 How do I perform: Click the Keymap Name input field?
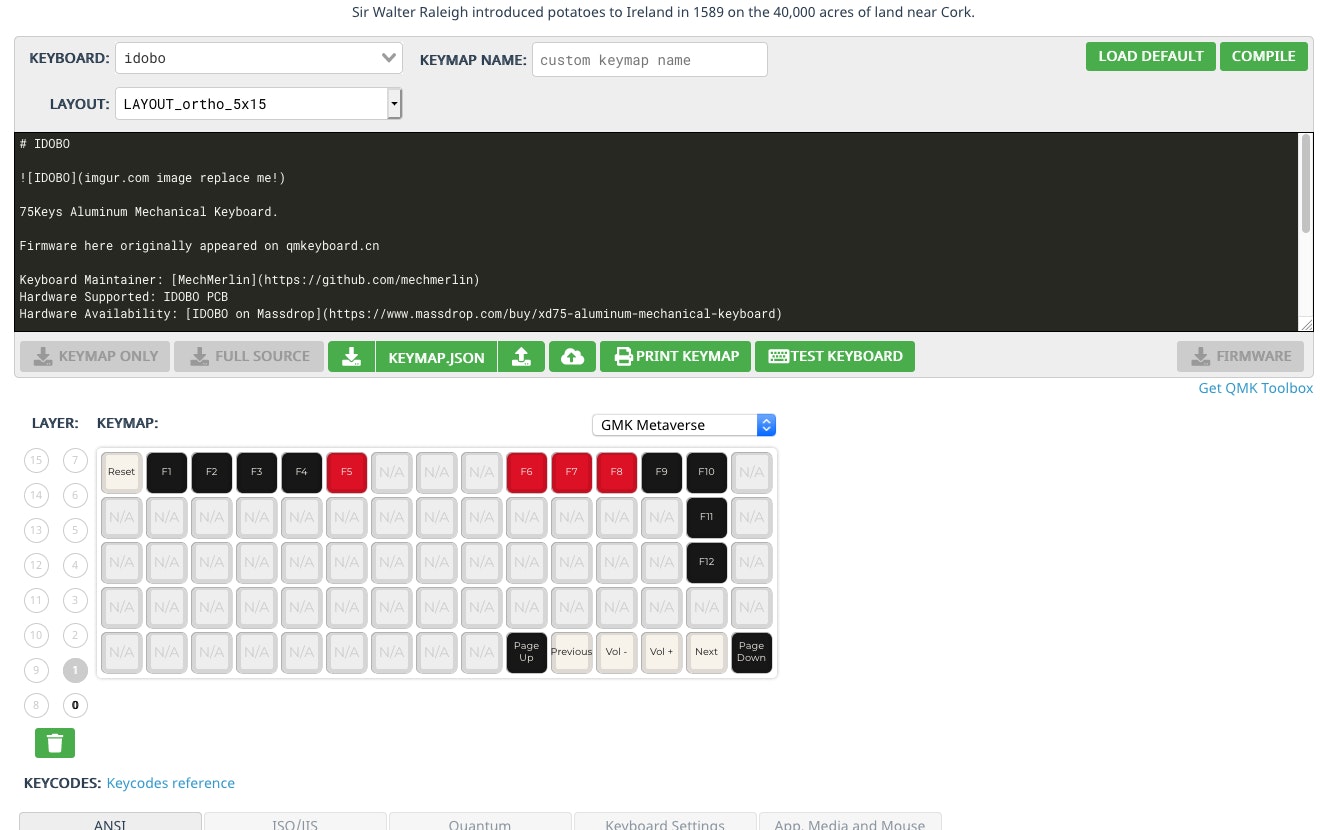click(x=649, y=60)
